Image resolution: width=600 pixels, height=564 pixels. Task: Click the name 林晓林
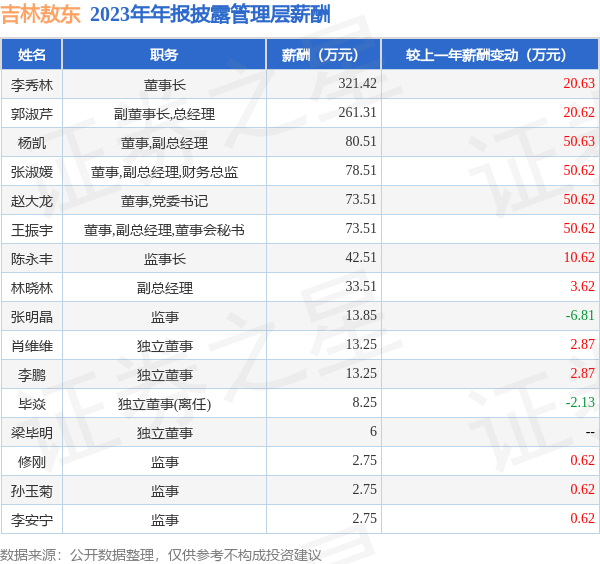coord(32,287)
